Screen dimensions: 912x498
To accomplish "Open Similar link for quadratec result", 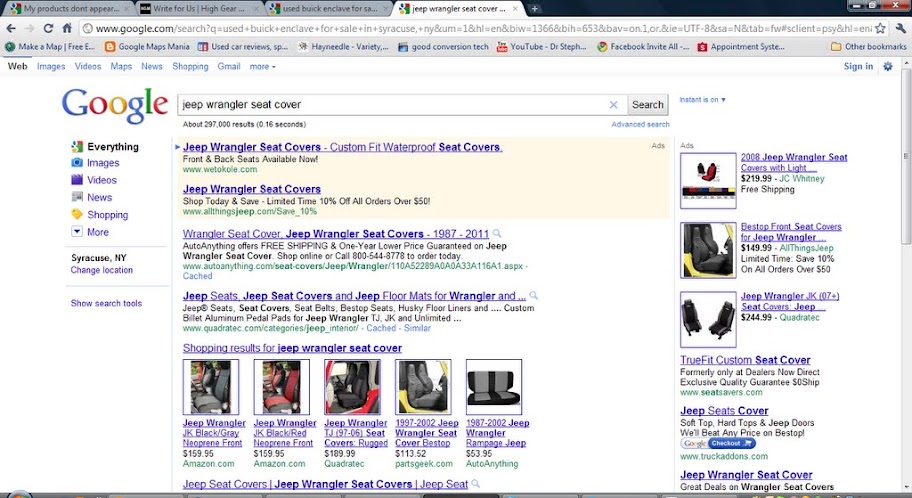I will pos(417,328).
